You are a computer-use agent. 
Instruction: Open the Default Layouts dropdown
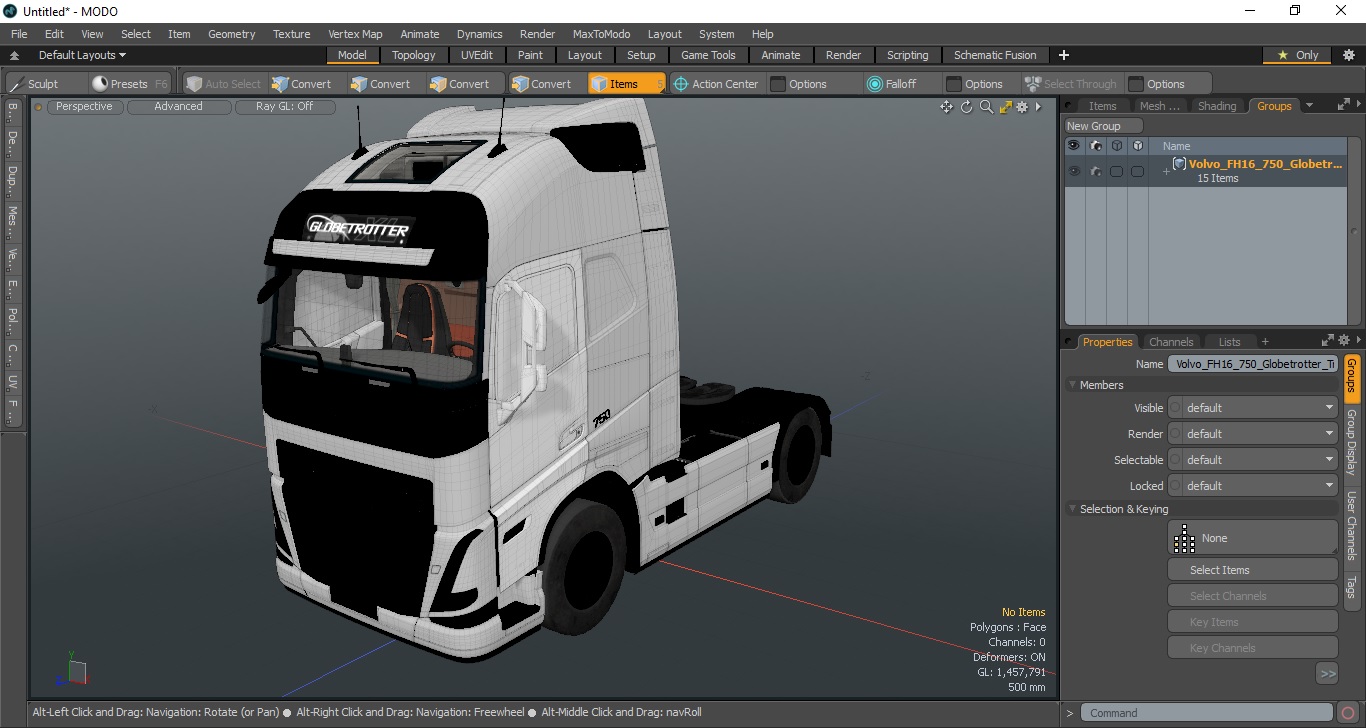[82, 55]
